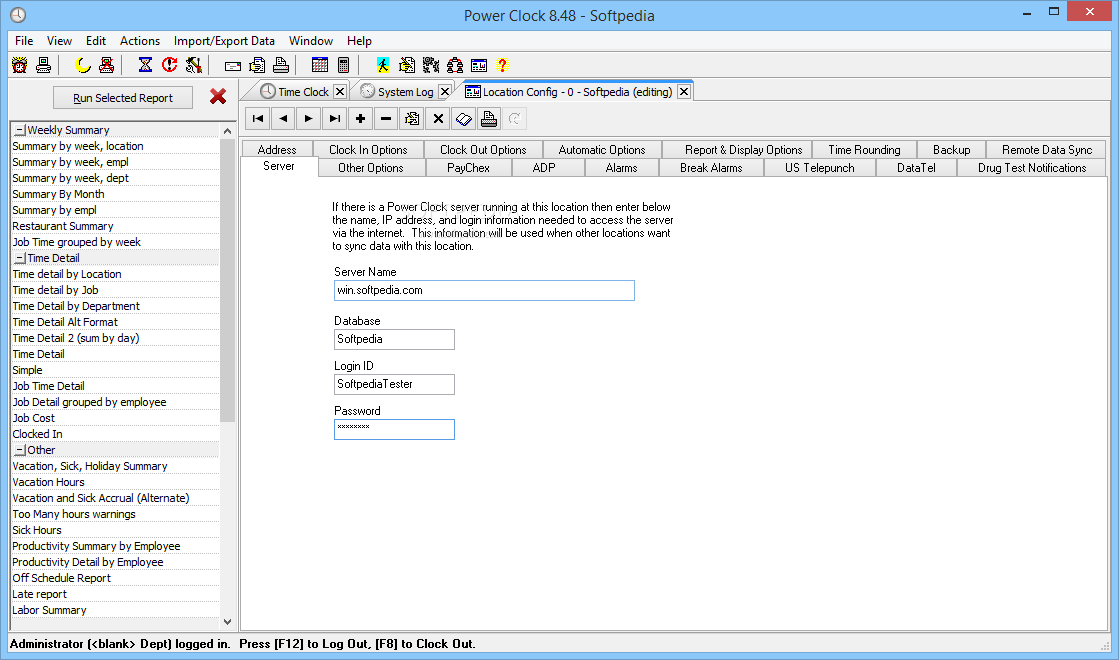Viewport: 1119px width, 660px height.
Task: Click the Database input field
Action: (394, 340)
